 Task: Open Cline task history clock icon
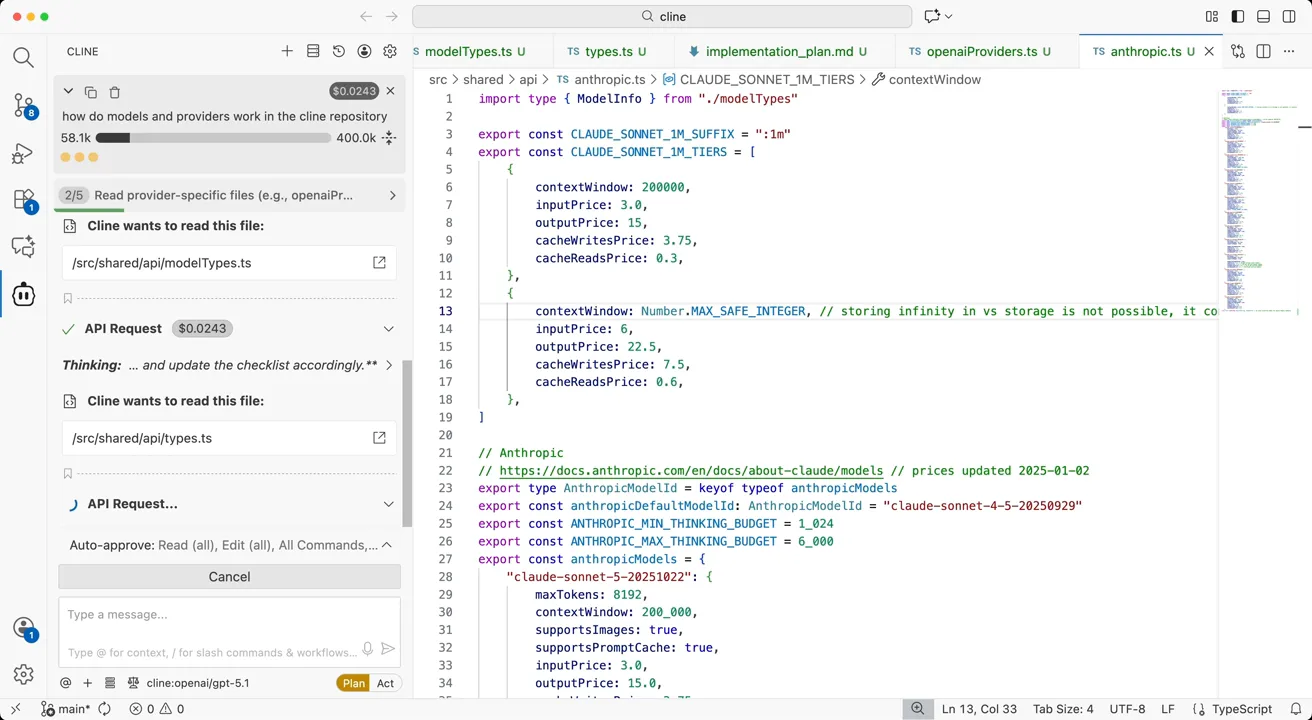coord(339,51)
